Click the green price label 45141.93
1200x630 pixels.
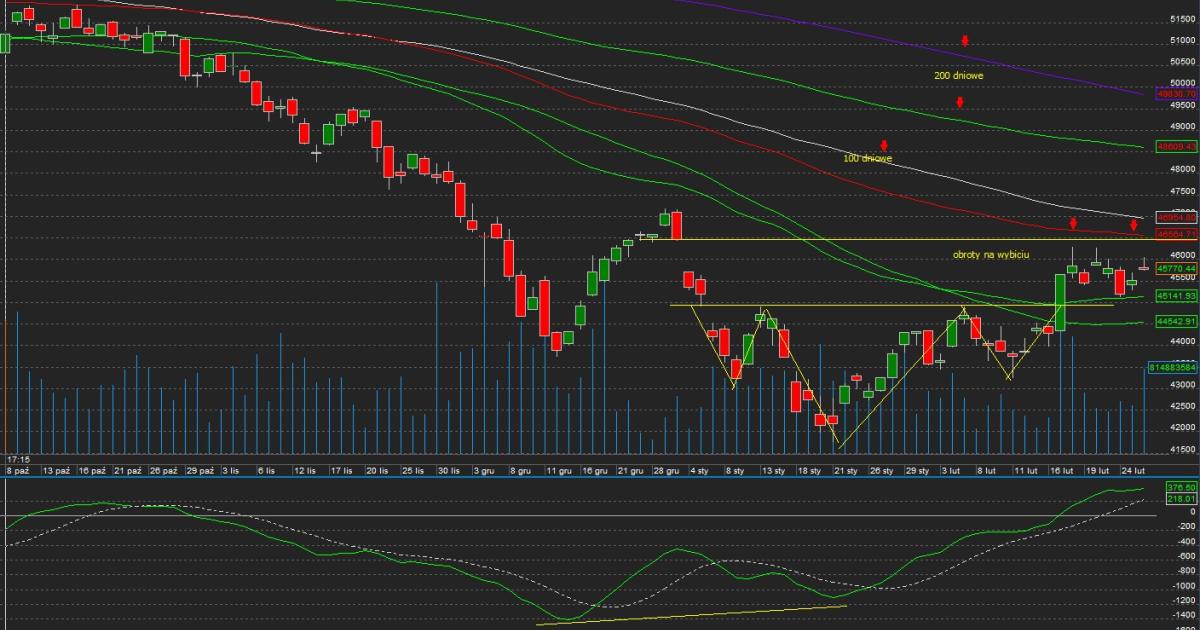tap(1176, 296)
